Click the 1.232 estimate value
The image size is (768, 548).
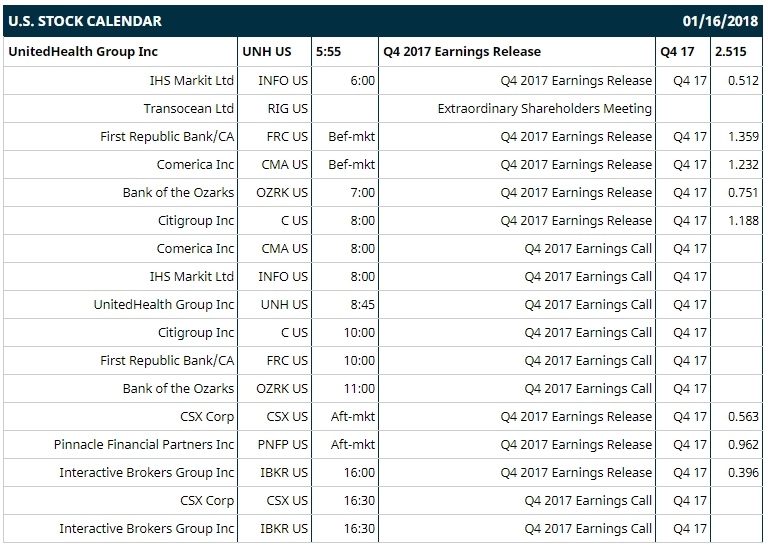743,165
